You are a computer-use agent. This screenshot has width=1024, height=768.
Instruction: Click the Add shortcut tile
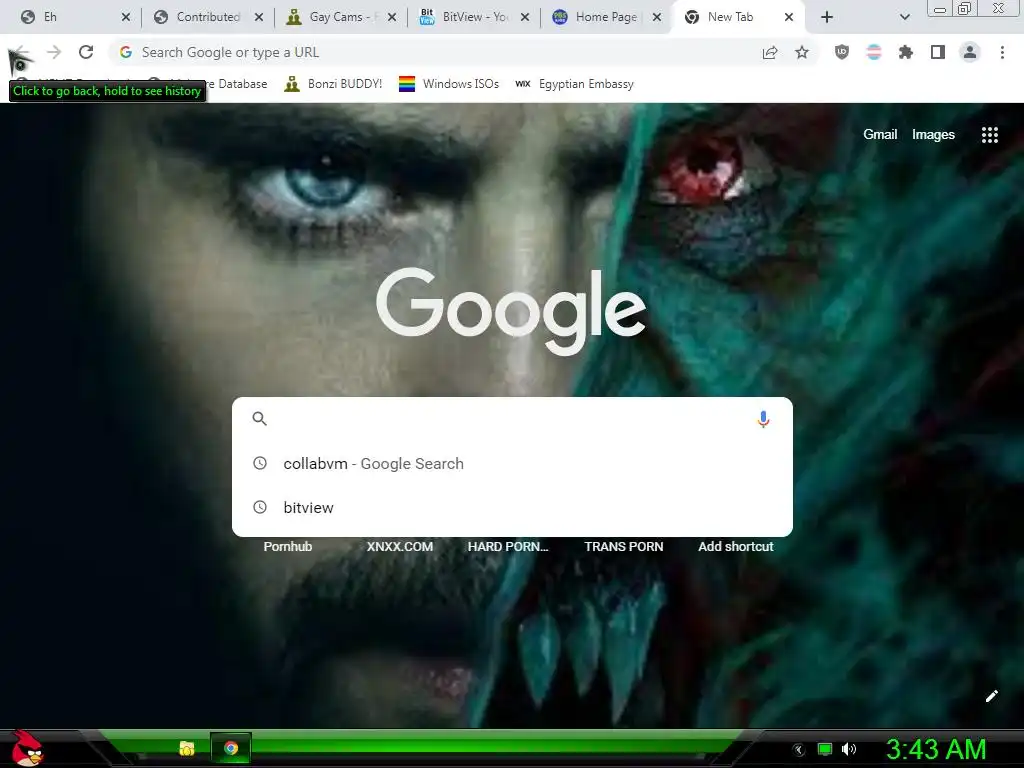point(735,547)
